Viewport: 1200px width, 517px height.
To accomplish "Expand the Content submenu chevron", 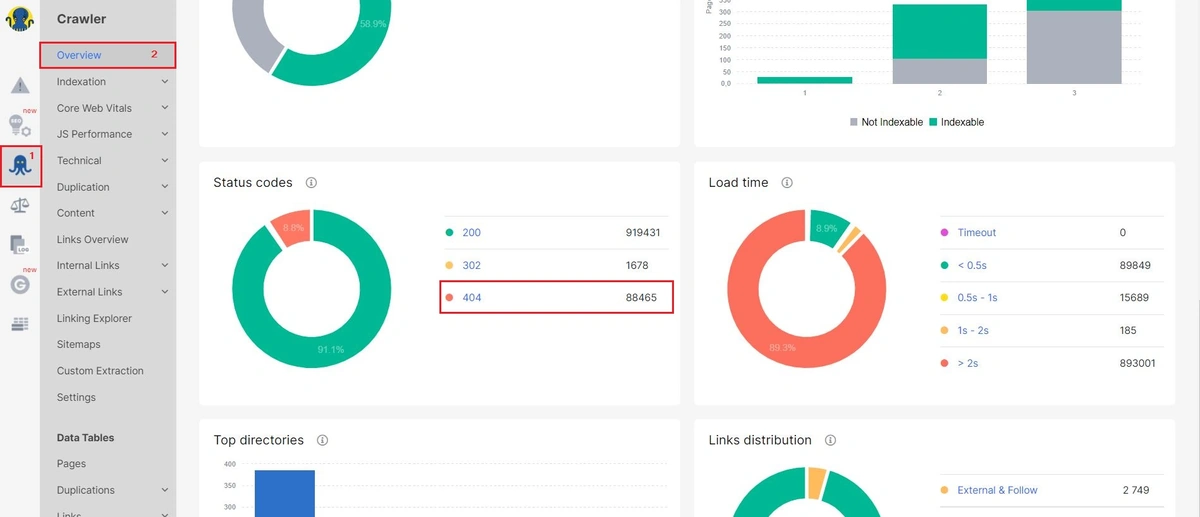I will coord(165,213).
